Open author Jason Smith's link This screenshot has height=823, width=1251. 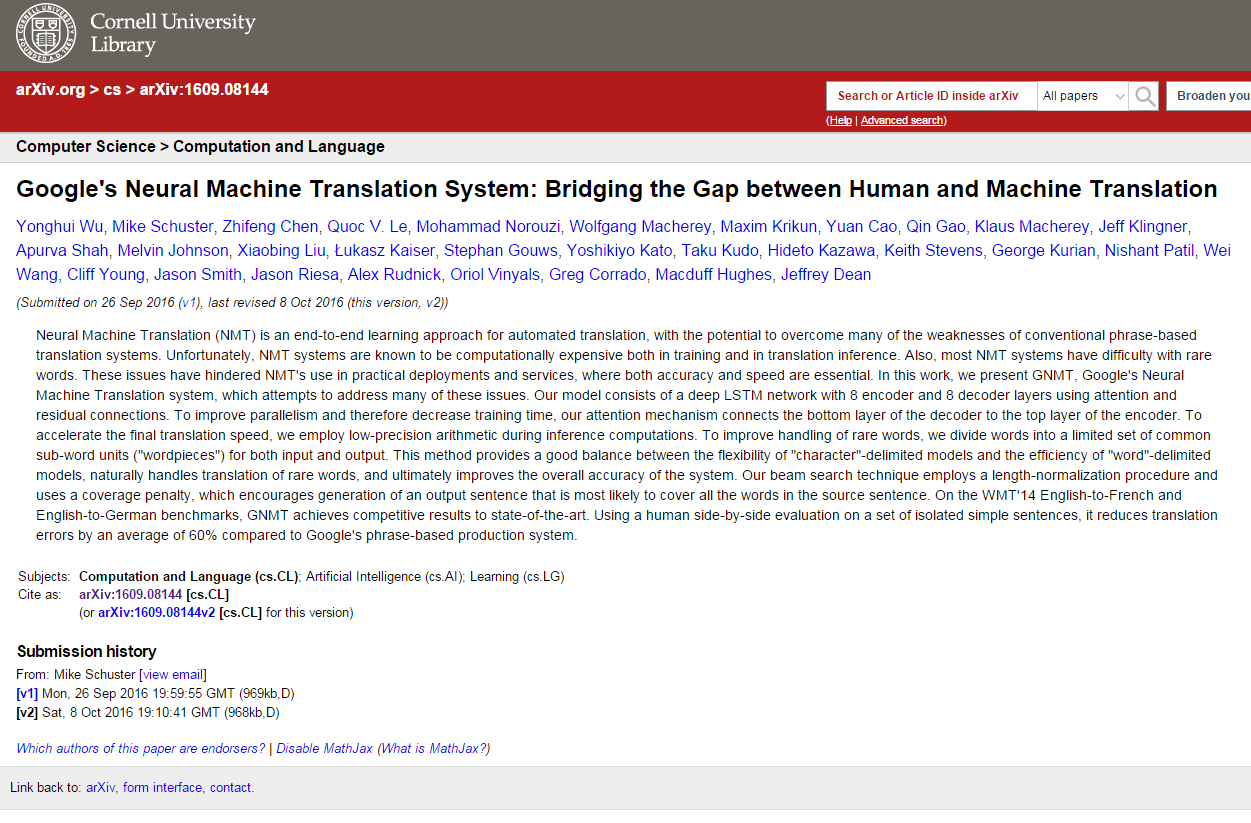tap(198, 274)
